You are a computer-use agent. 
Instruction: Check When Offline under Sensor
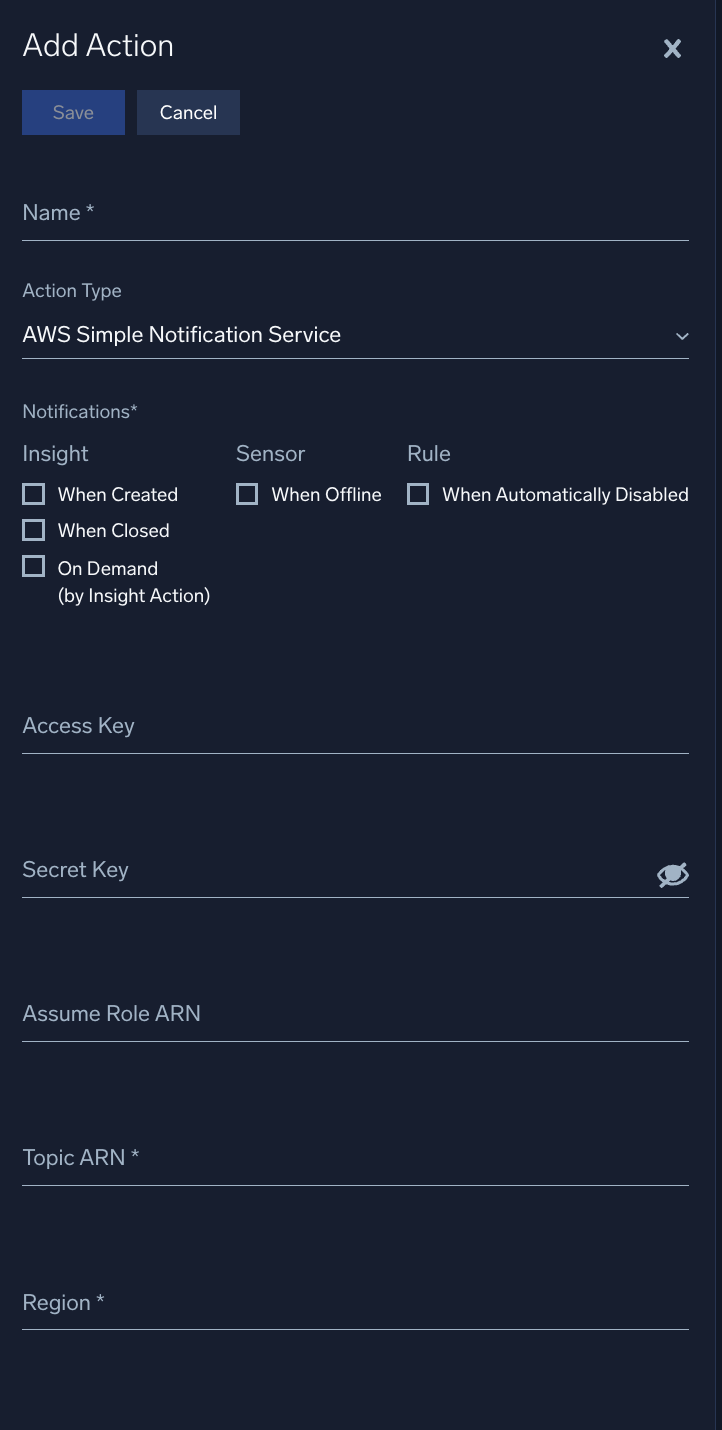[246, 493]
